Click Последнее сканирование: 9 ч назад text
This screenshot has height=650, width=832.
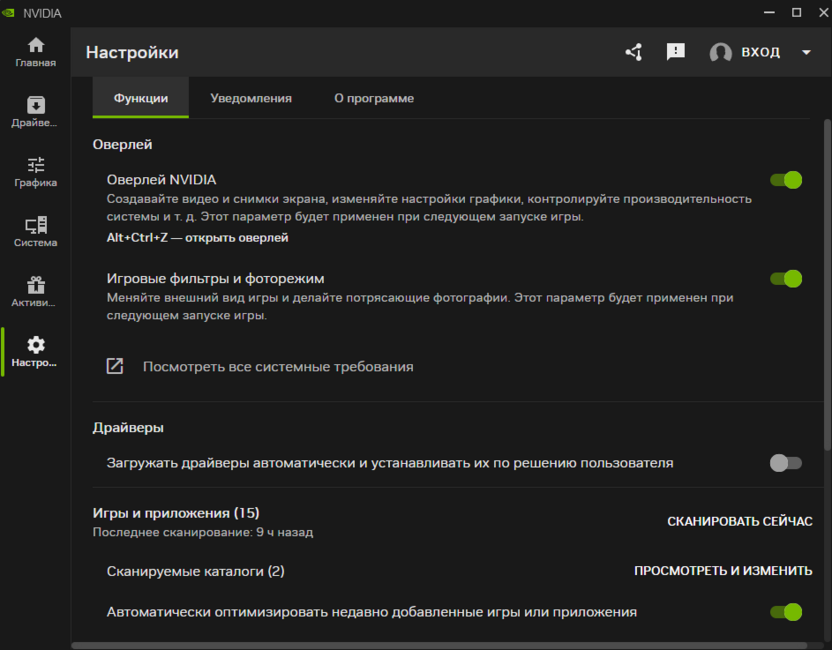point(203,532)
